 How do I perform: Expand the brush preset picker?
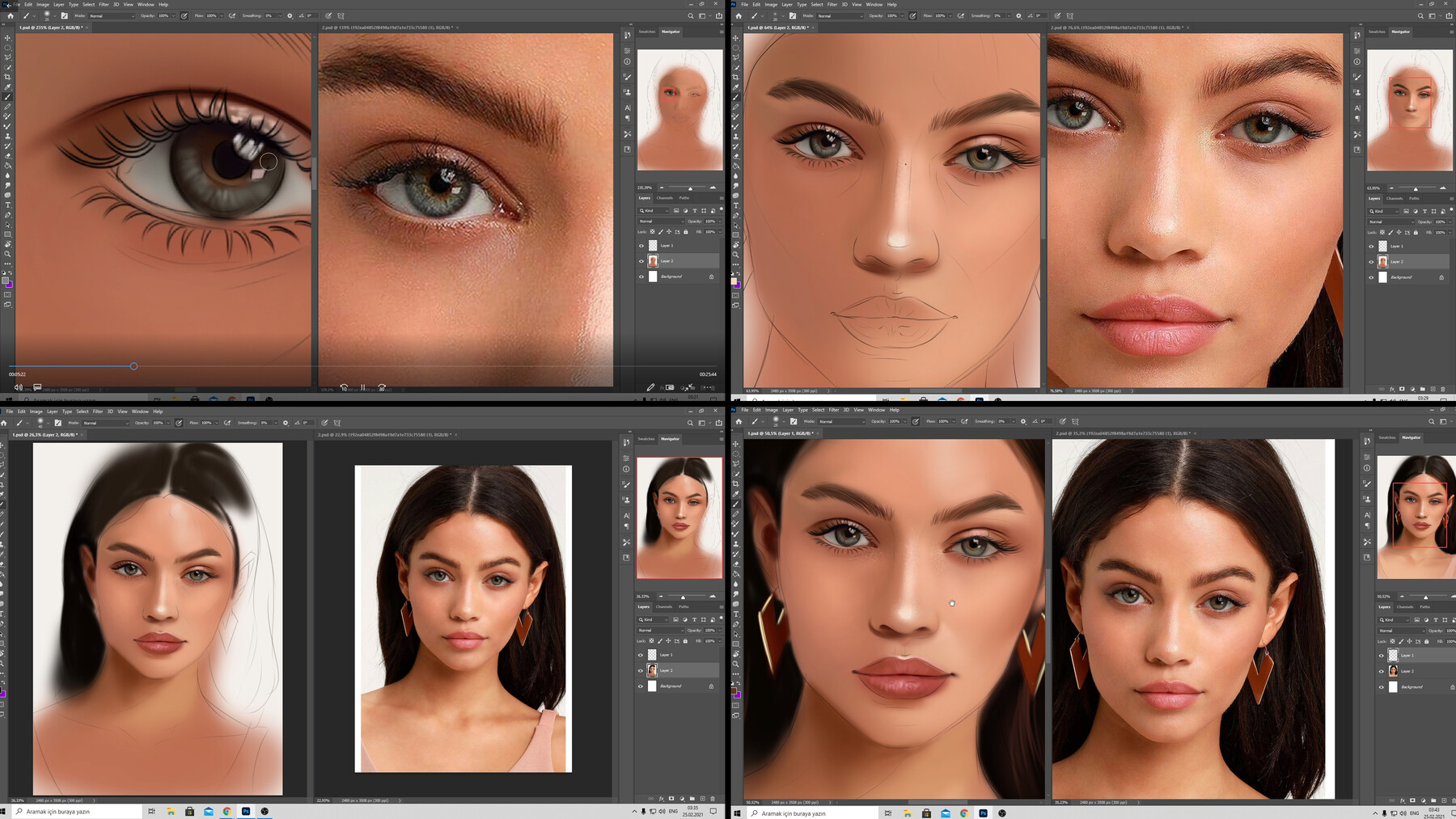[x=51, y=15]
